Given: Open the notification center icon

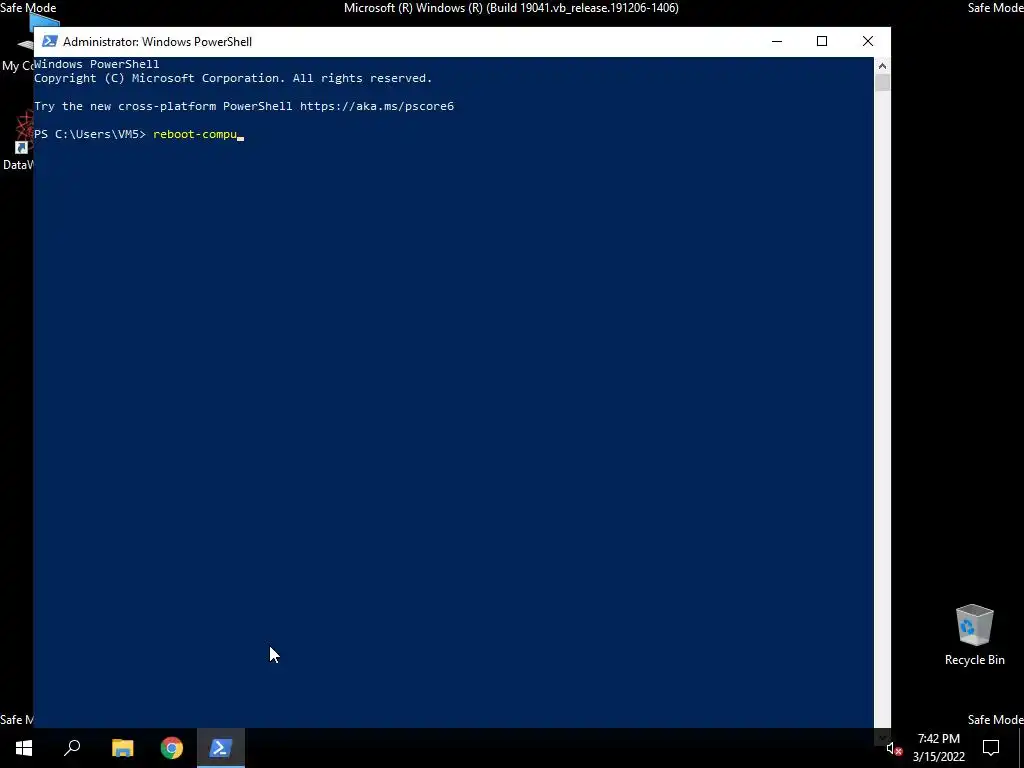Looking at the screenshot, I should [x=991, y=748].
